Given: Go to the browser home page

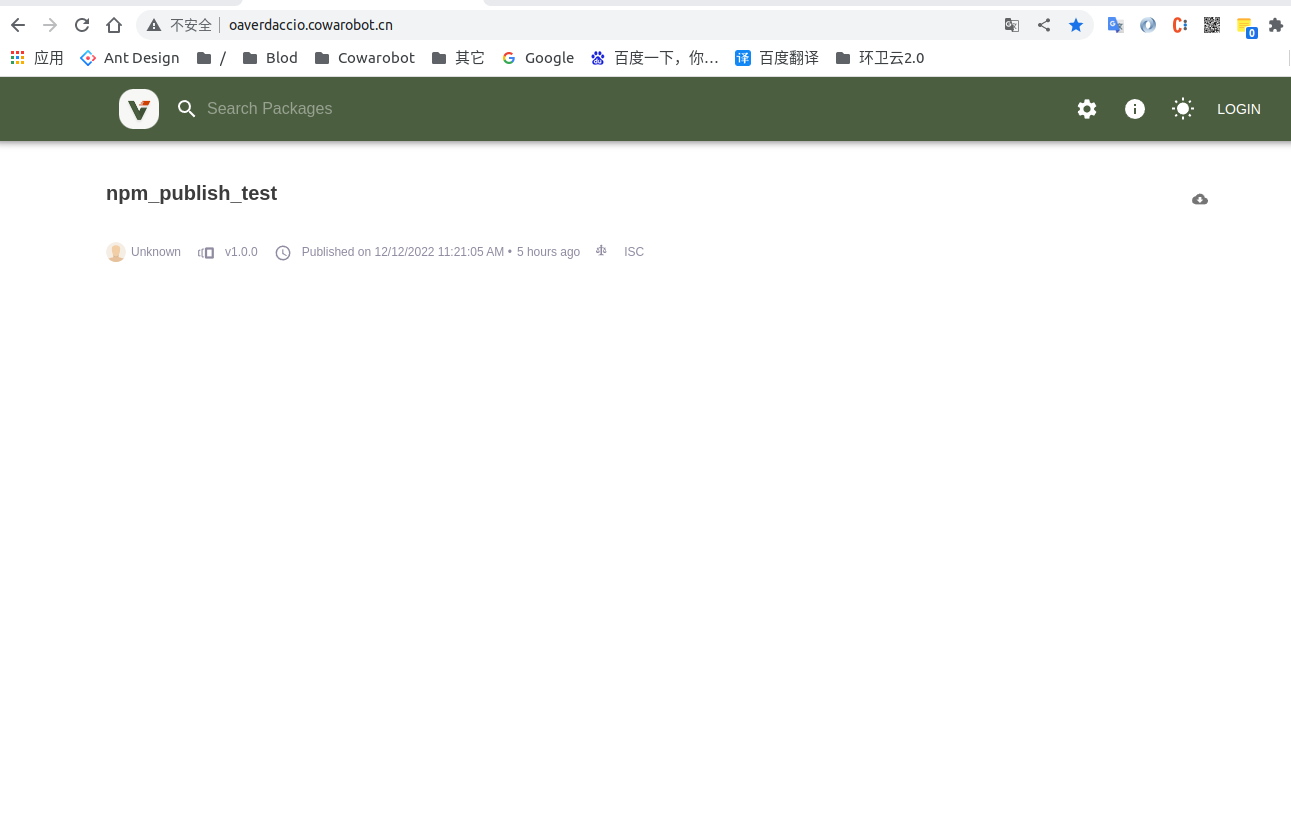Looking at the screenshot, I should click(x=114, y=25).
